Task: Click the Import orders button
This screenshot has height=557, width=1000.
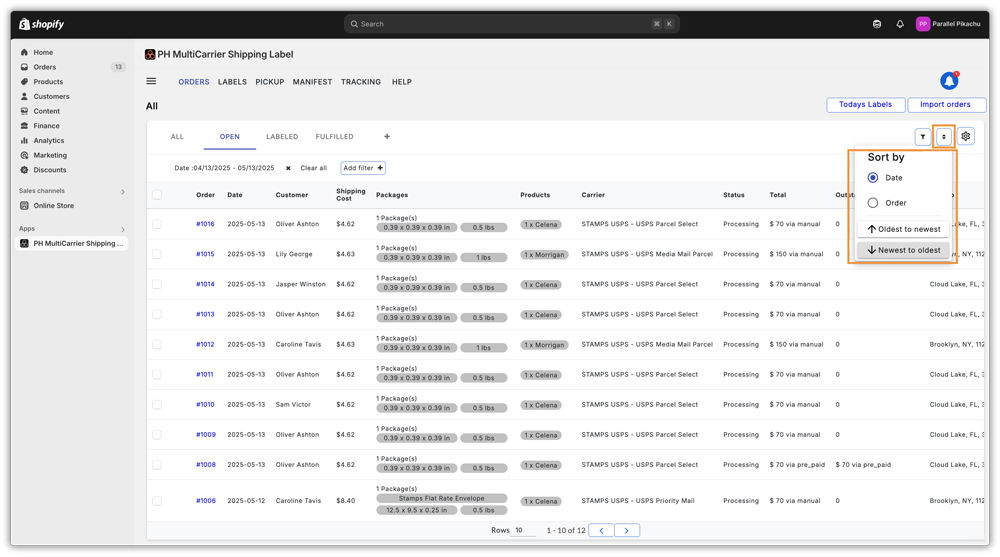Action: [x=945, y=105]
